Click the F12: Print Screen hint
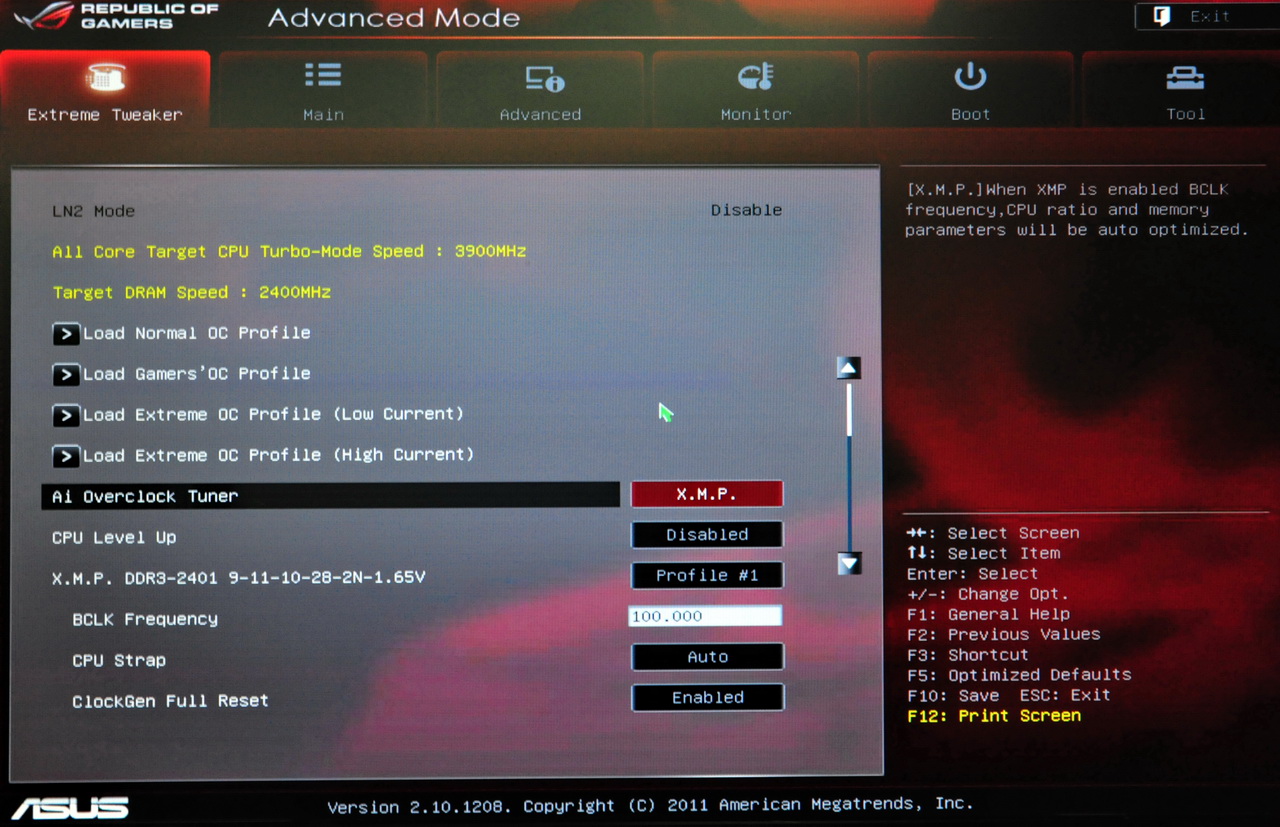The width and height of the screenshot is (1280, 827). click(994, 715)
